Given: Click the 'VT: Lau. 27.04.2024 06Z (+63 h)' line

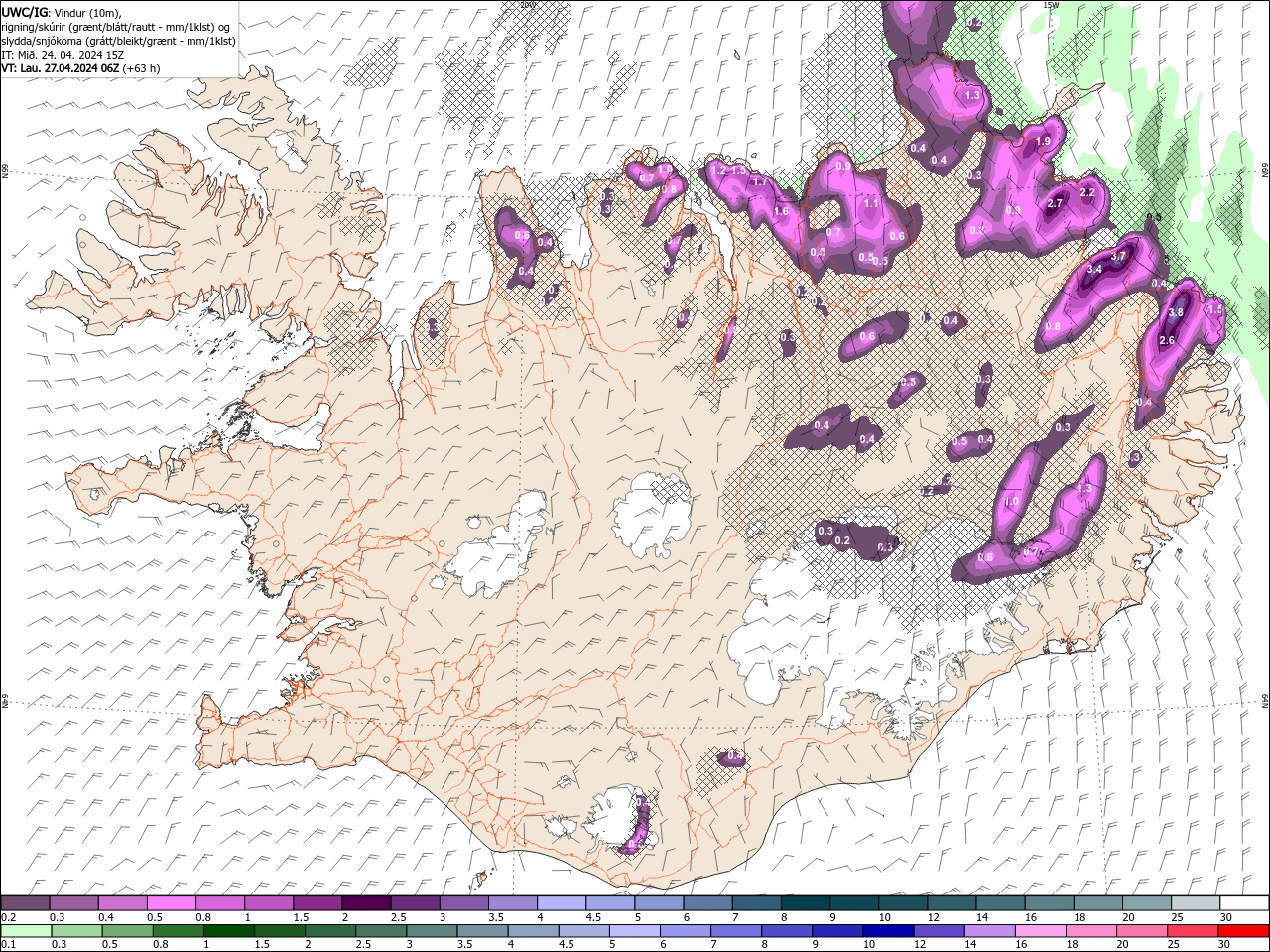Looking at the screenshot, I should 80,68.
